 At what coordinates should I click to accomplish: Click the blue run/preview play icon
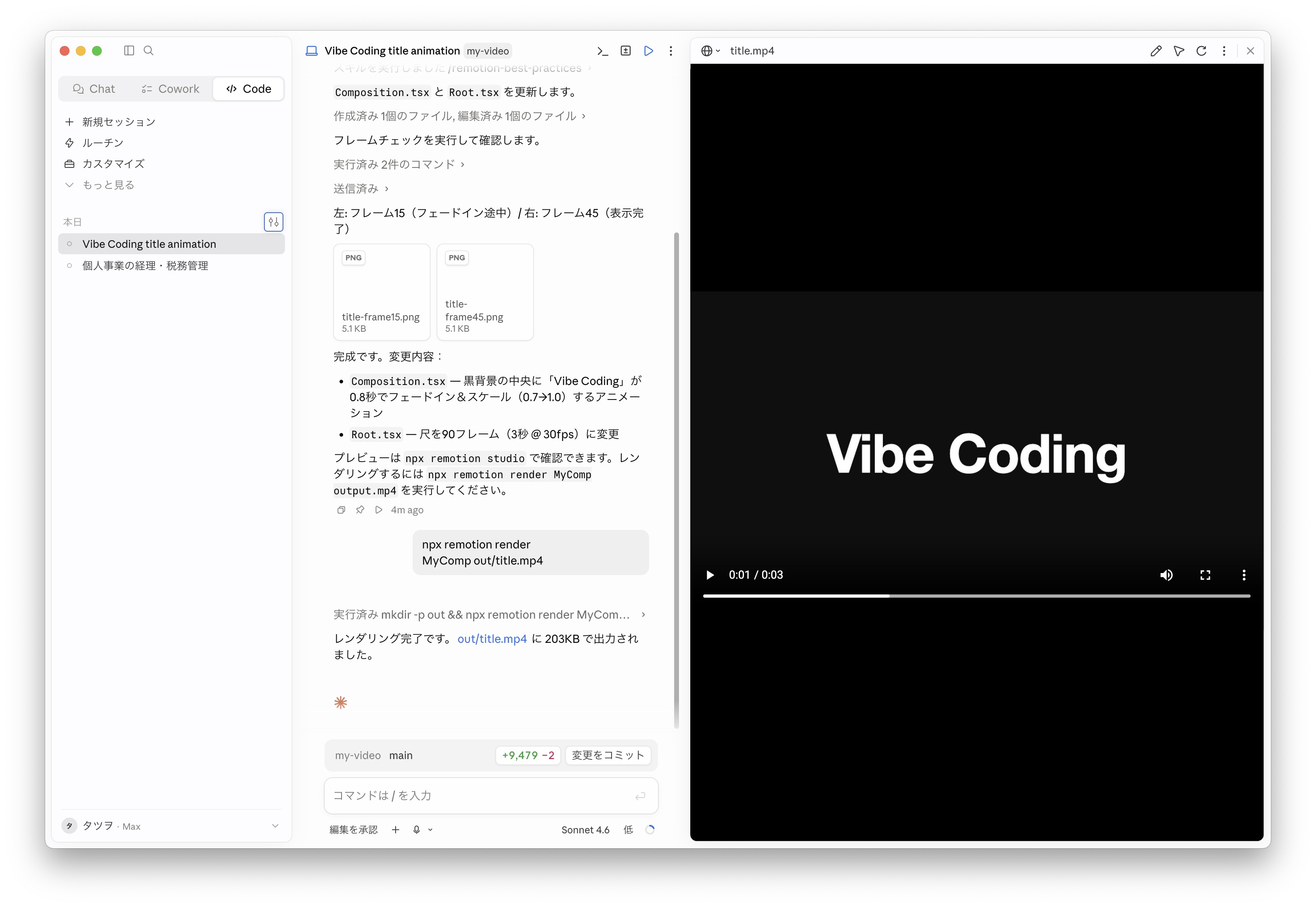(x=648, y=50)
